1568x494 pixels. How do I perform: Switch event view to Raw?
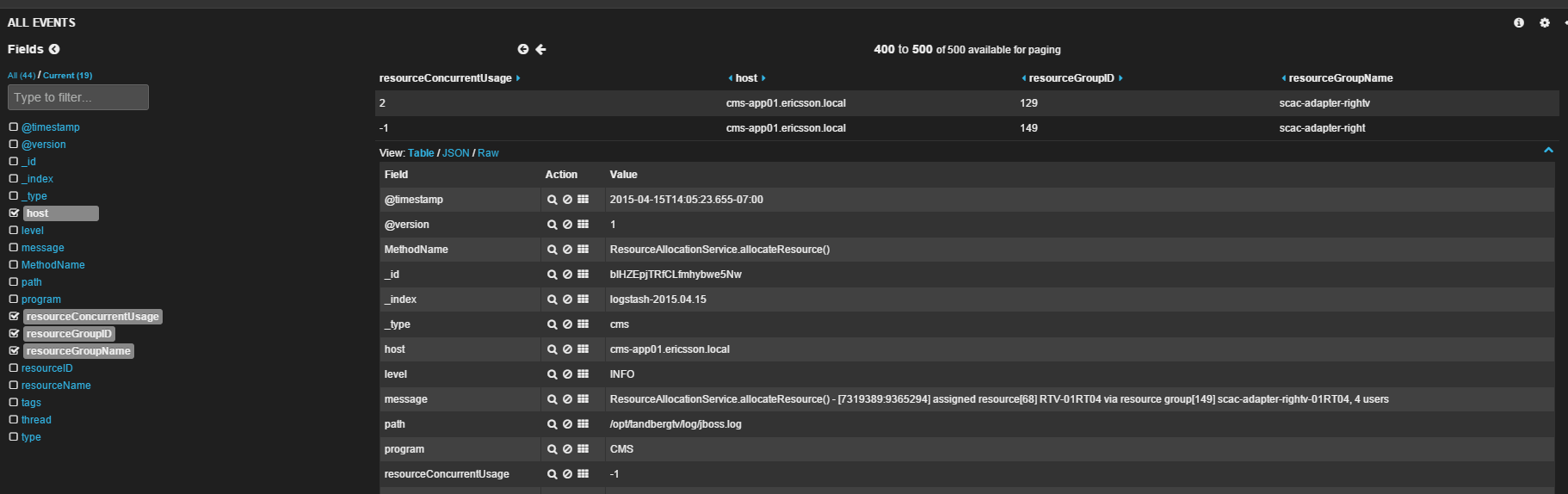[488, 153]
